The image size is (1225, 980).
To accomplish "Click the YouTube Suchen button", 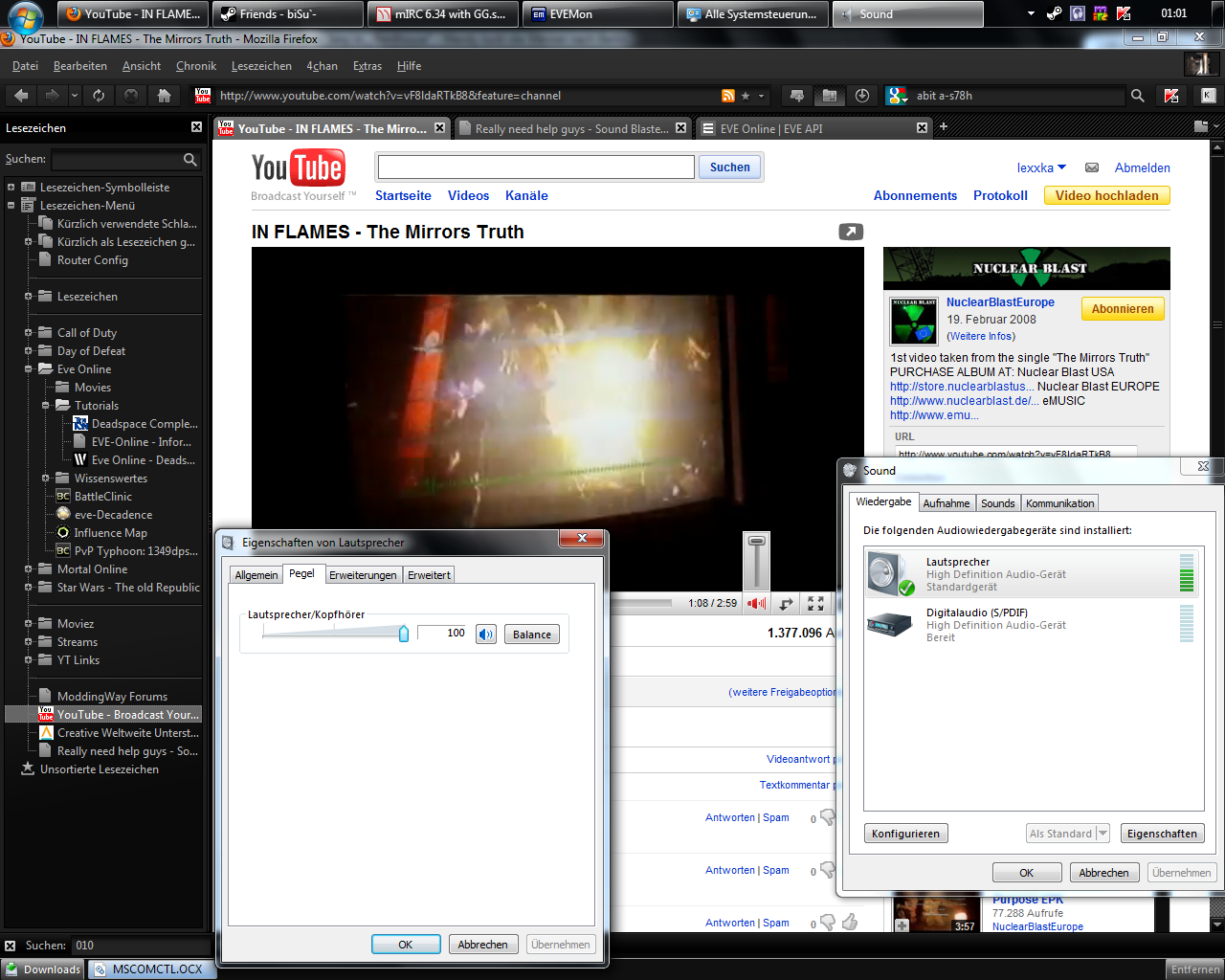I will pyautogui.click(x=730, y=167).
